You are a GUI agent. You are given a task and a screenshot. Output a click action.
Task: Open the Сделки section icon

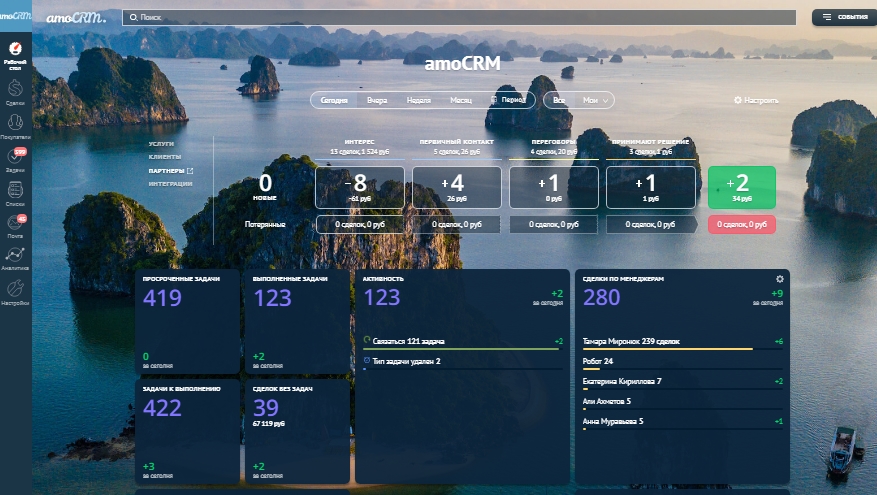pos(15,91)
